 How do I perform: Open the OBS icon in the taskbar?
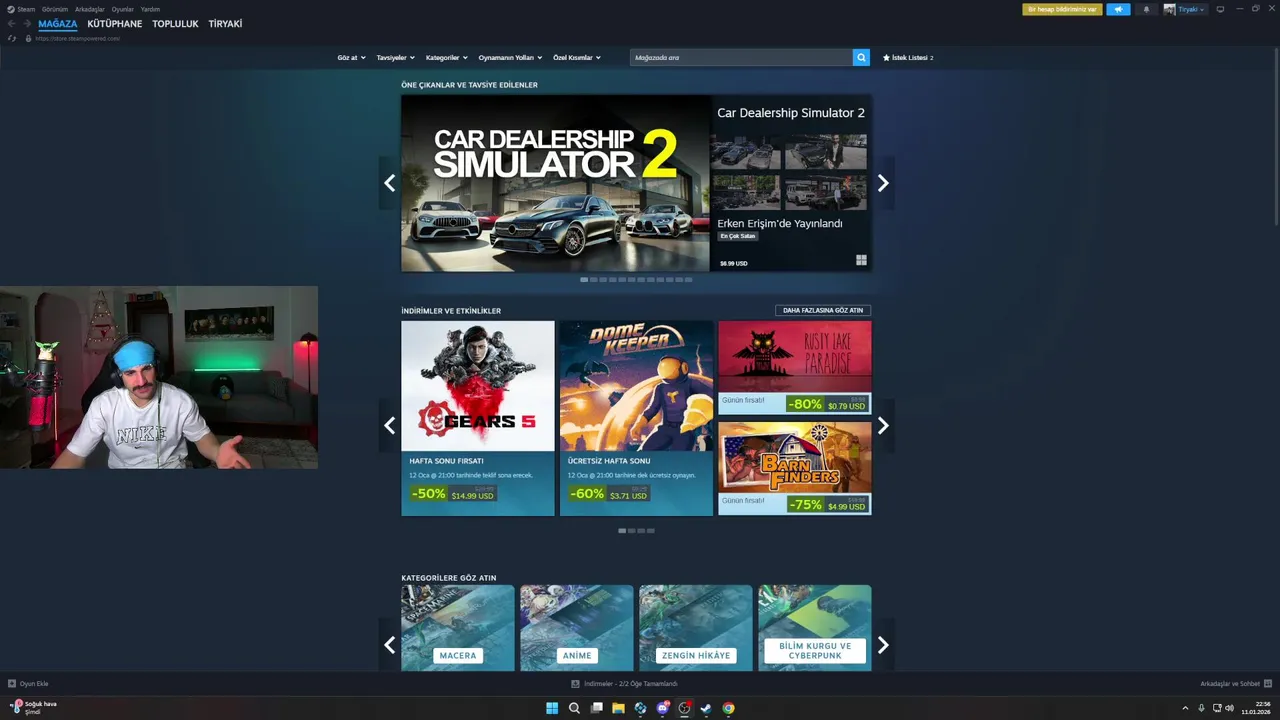(684, 708)
